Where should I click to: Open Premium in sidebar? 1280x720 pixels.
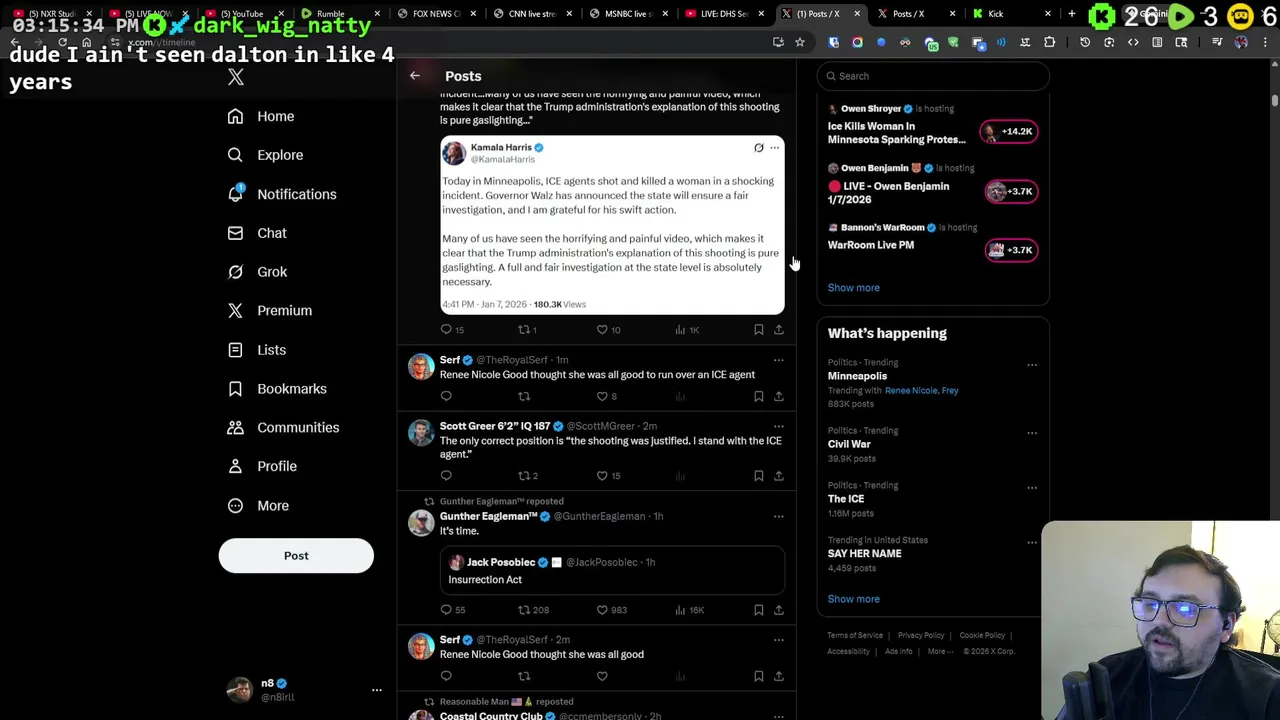tap(270, 311)
